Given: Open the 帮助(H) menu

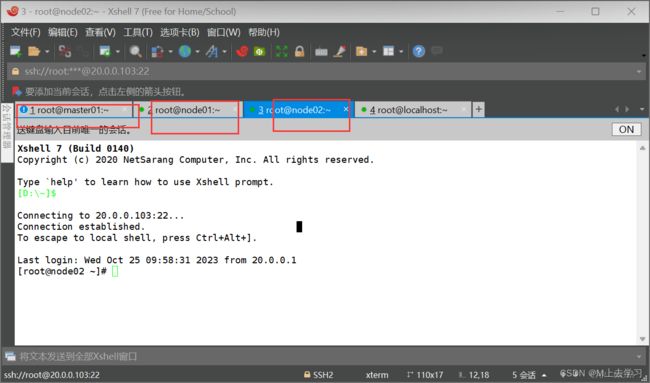Looking at the screenshot, I should (264, 32).
